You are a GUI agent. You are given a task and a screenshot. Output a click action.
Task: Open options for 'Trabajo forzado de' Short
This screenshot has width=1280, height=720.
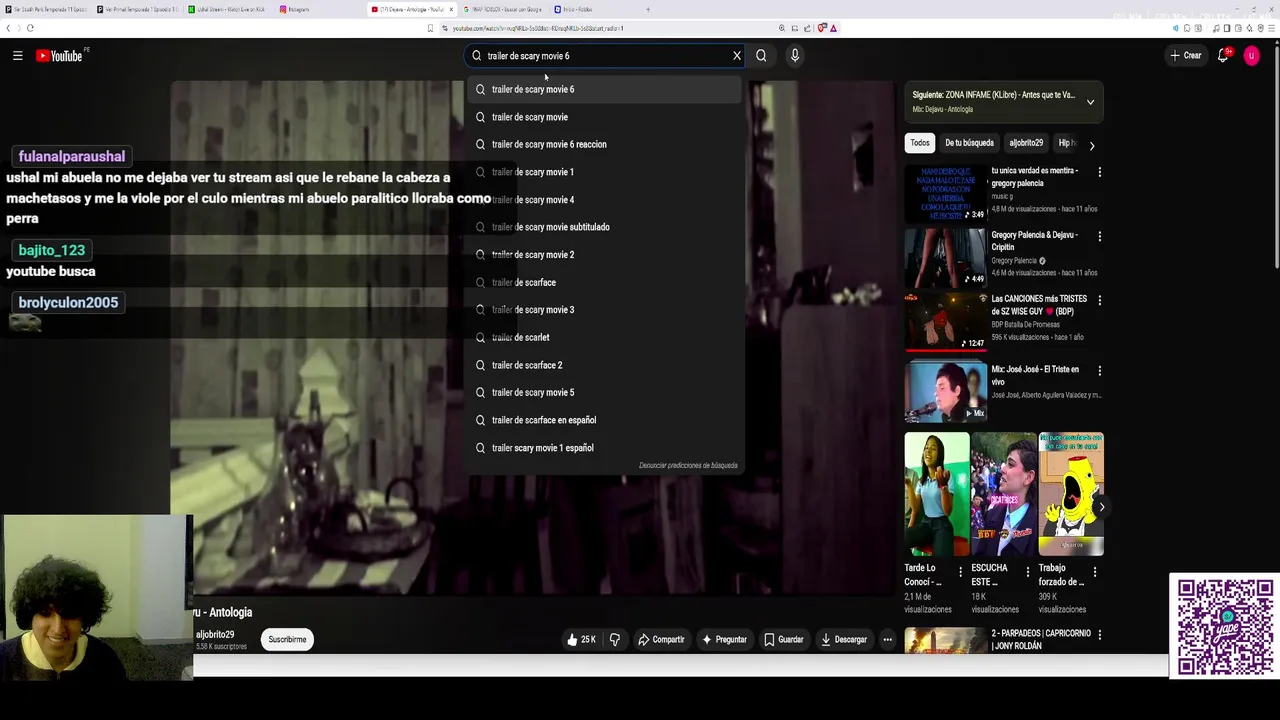coord(1094,572)
